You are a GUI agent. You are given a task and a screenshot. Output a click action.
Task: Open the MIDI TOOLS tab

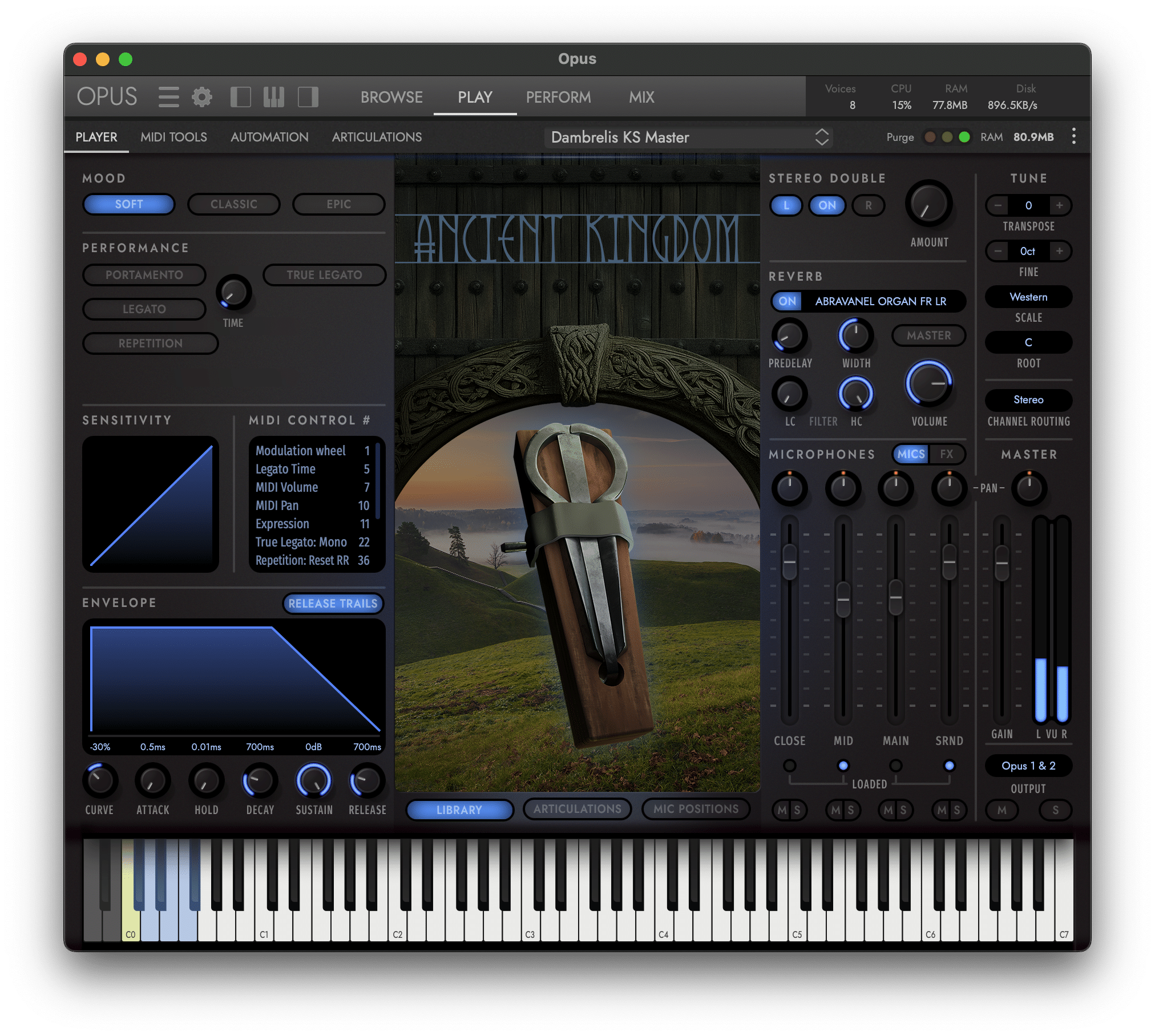click(x=173, y=137)
